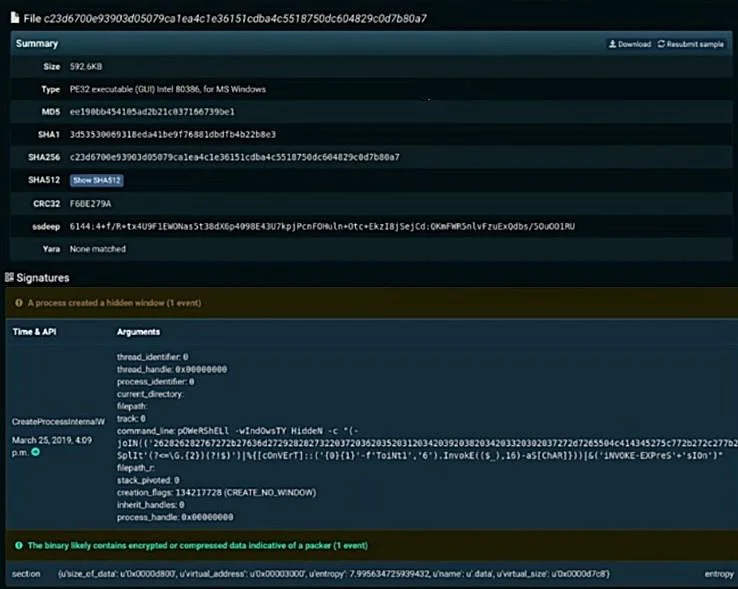This screenshot has height=589, width=738.
Task: Click the Resubmit sample refresh icon
Action: click(x=661, y=44)
